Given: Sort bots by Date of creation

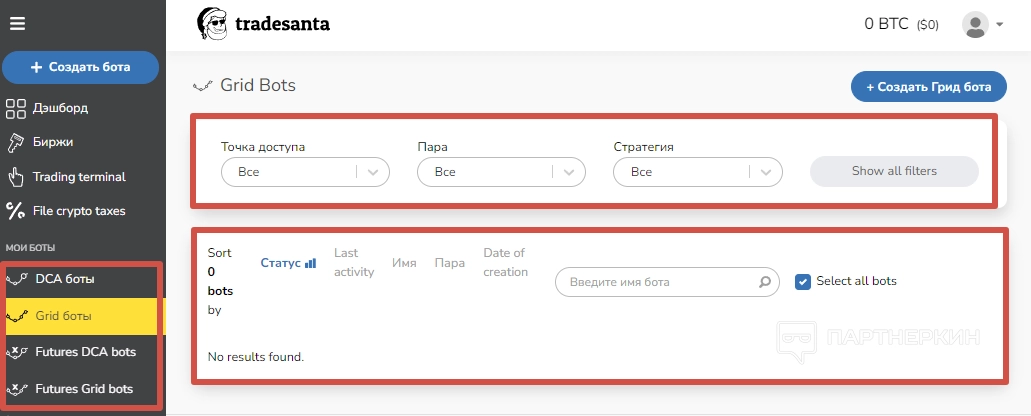Looking at the screenshot, I should 505,263.
